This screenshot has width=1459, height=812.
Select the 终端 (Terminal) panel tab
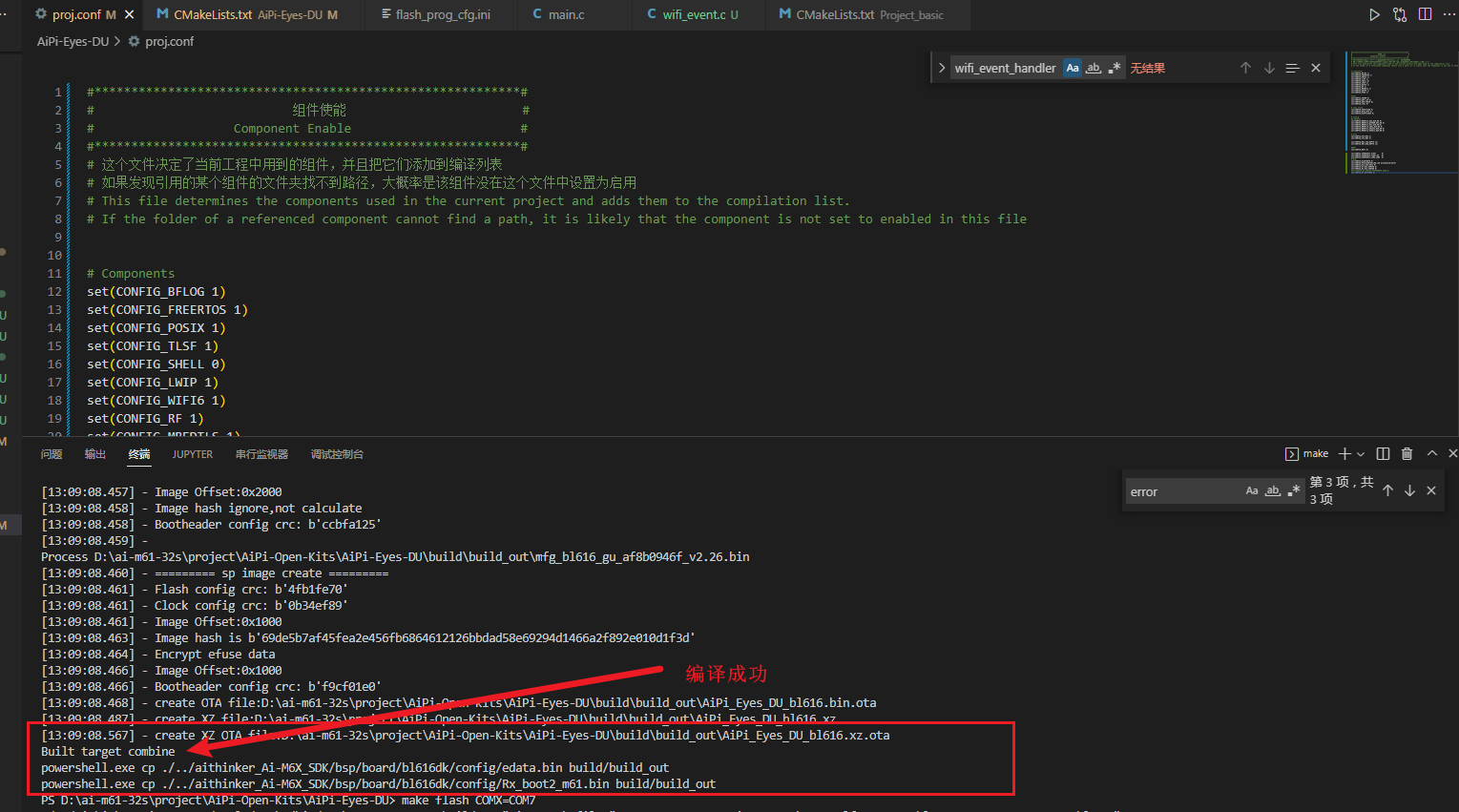[139, 454]
